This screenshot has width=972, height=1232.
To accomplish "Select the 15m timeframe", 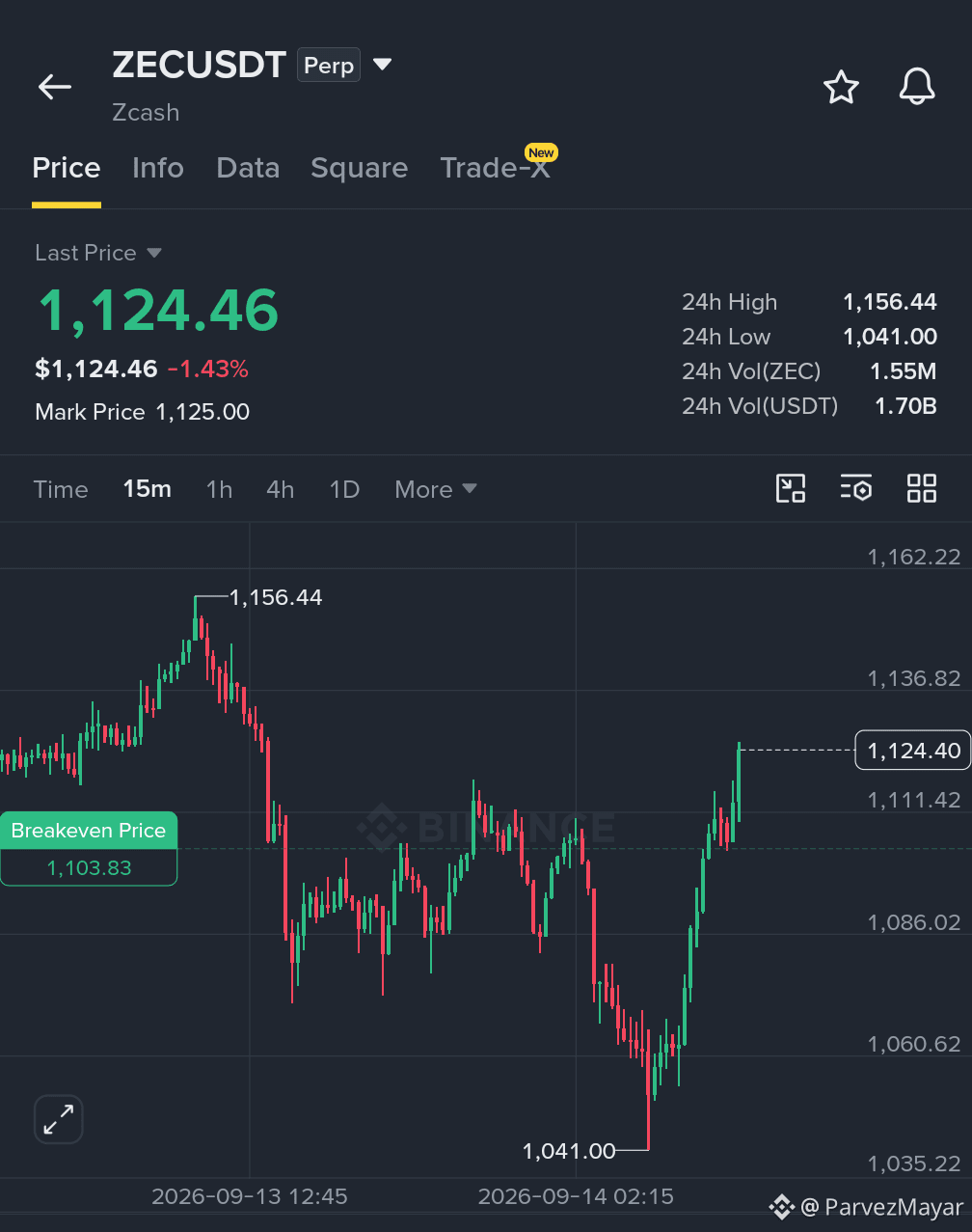I will click(148, 489).
